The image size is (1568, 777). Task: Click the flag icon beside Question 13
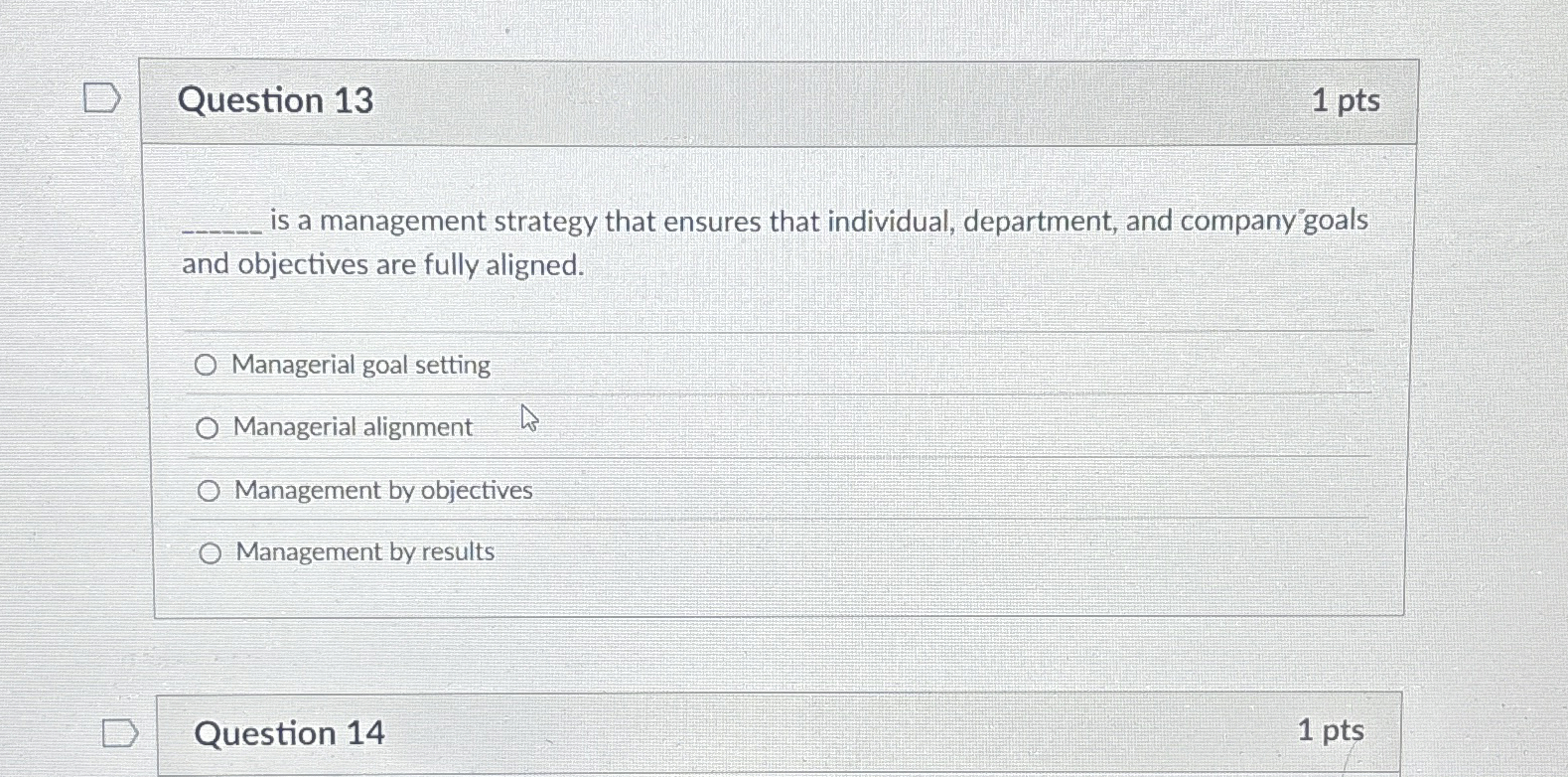pyautogui.click(x=100, y=98)
